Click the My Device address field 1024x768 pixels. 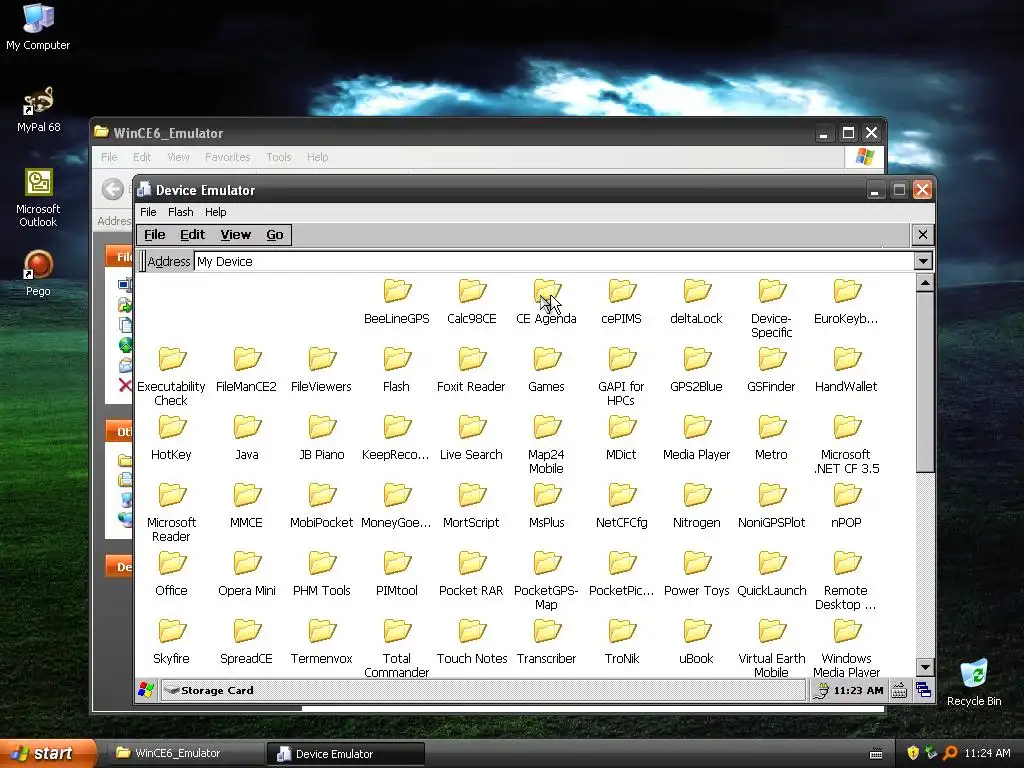click(x=554, y=261)
